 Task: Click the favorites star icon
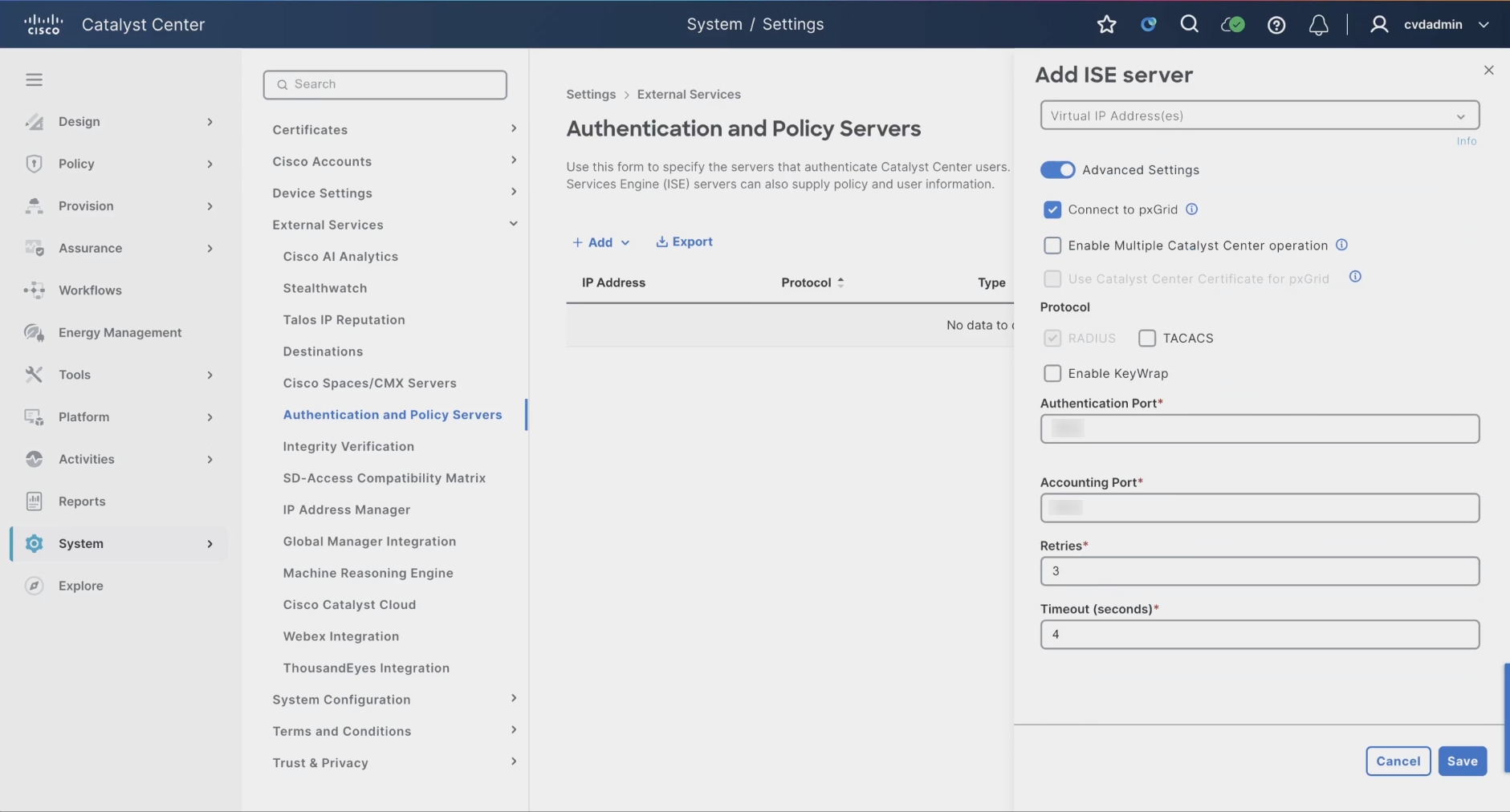pyautogui.click(x=1106, y=24)
